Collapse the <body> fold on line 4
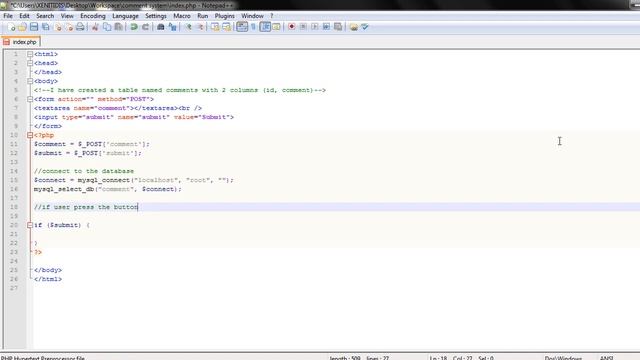The image size is (640, 360). click(30, 81)
